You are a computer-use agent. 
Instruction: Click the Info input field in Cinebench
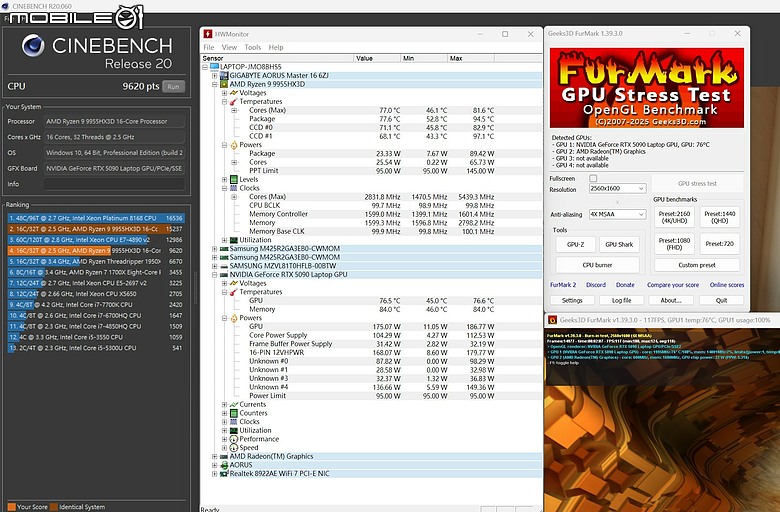tap(114, 184)
